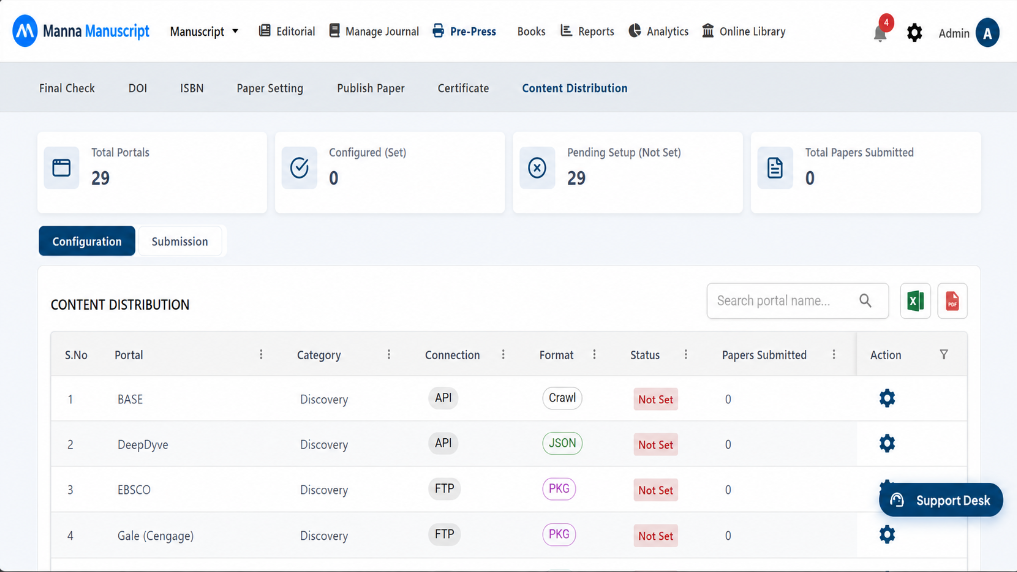Viewport: 1017px width, 572px height.
Task: Open Status column options menu
Action: [686, 354]
